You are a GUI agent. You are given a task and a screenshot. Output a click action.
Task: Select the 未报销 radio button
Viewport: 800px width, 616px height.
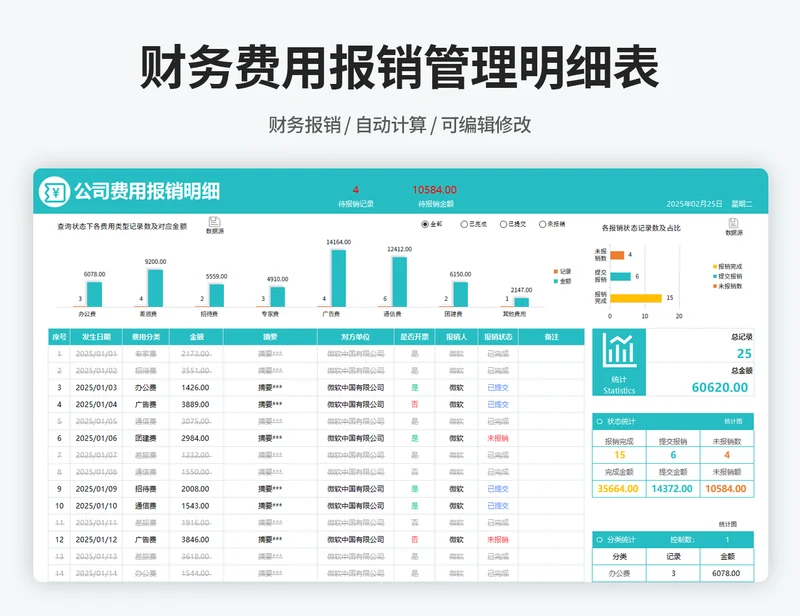click(x=542, y=224)
